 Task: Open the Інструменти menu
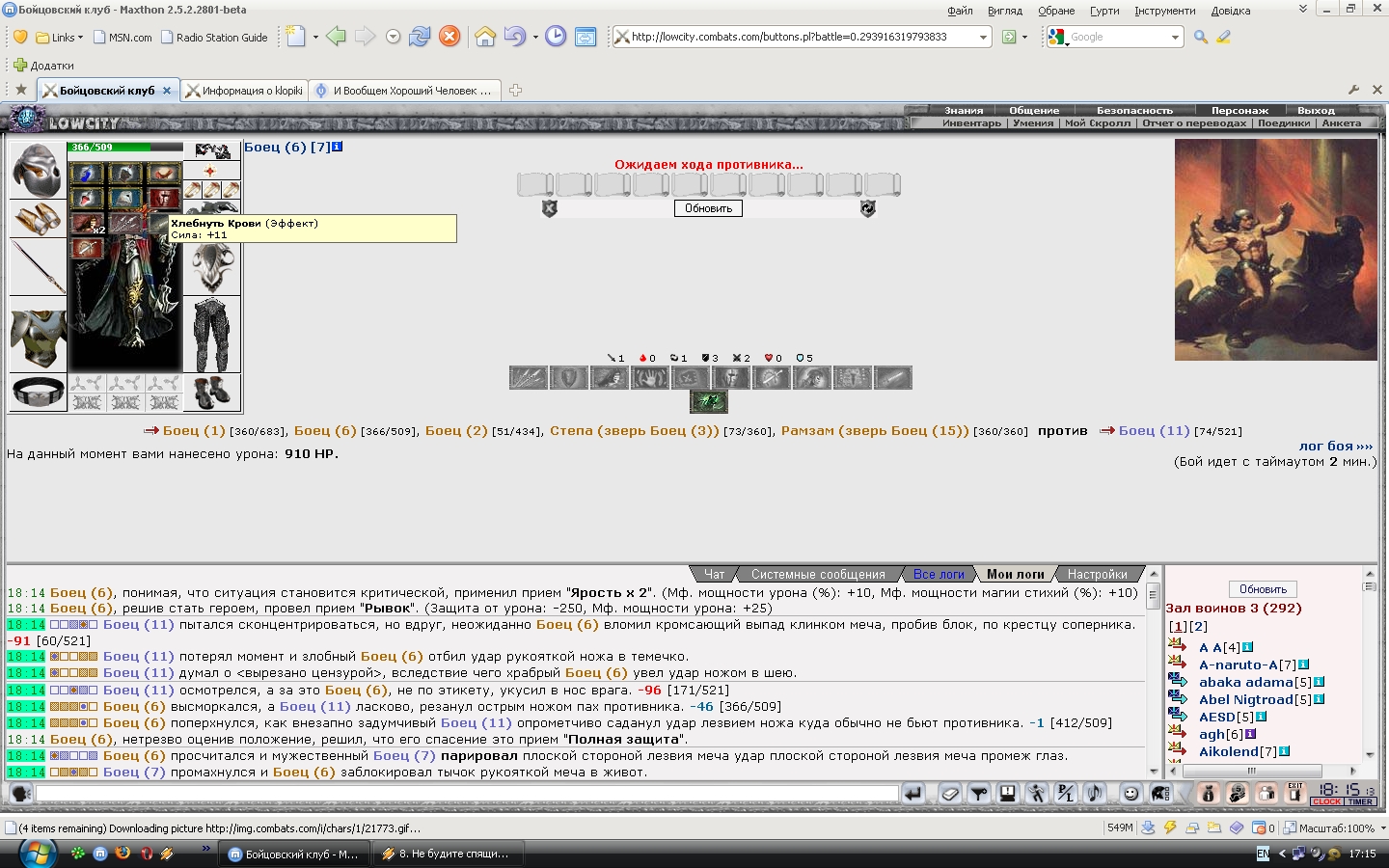click(1164, 11)
